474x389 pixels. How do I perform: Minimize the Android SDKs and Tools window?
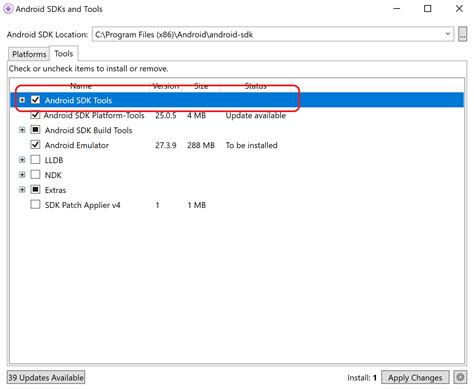396,9
